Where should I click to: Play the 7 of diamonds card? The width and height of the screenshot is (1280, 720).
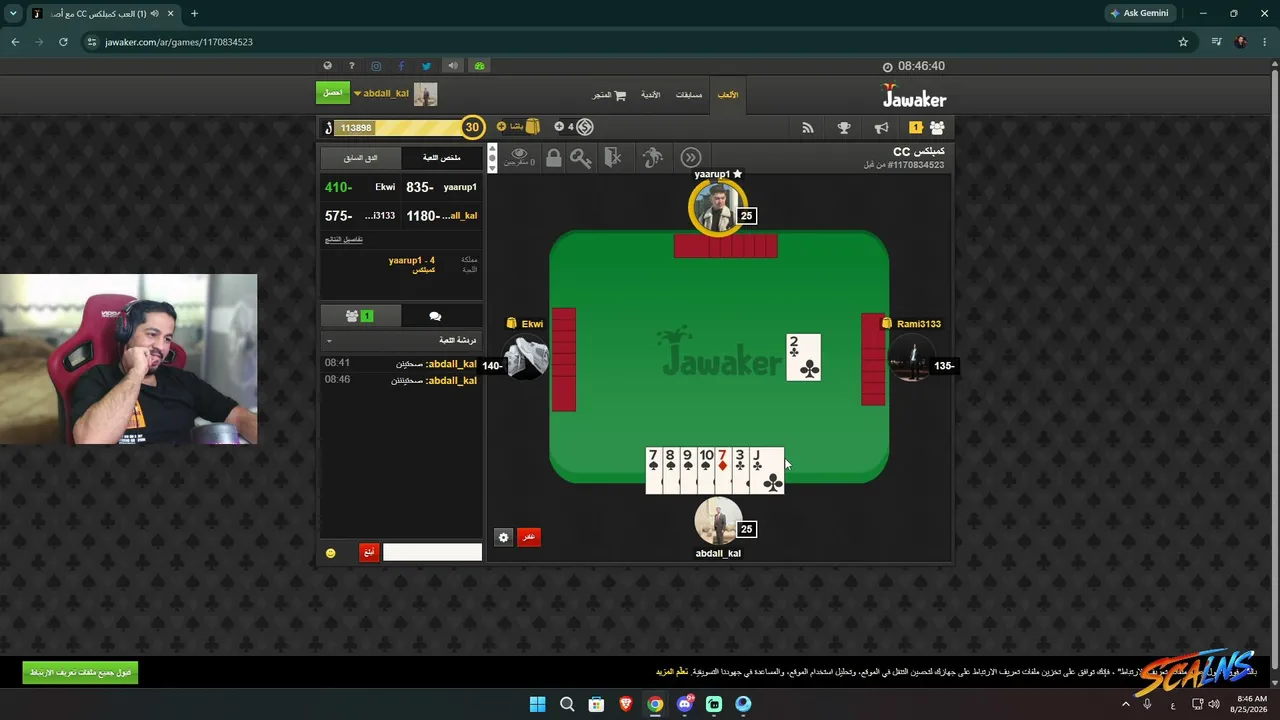point(723,471)
